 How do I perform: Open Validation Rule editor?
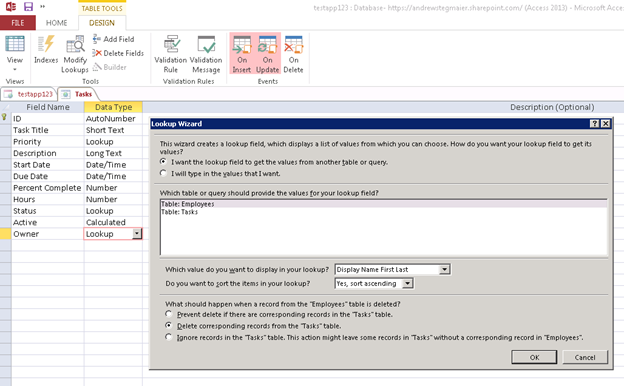click(x=170, y=54)
